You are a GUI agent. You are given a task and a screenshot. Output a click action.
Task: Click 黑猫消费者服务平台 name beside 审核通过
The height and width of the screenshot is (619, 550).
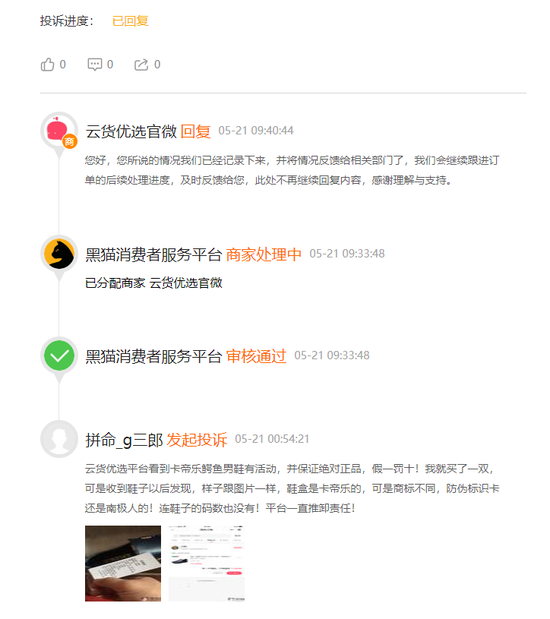coord(153,356)
